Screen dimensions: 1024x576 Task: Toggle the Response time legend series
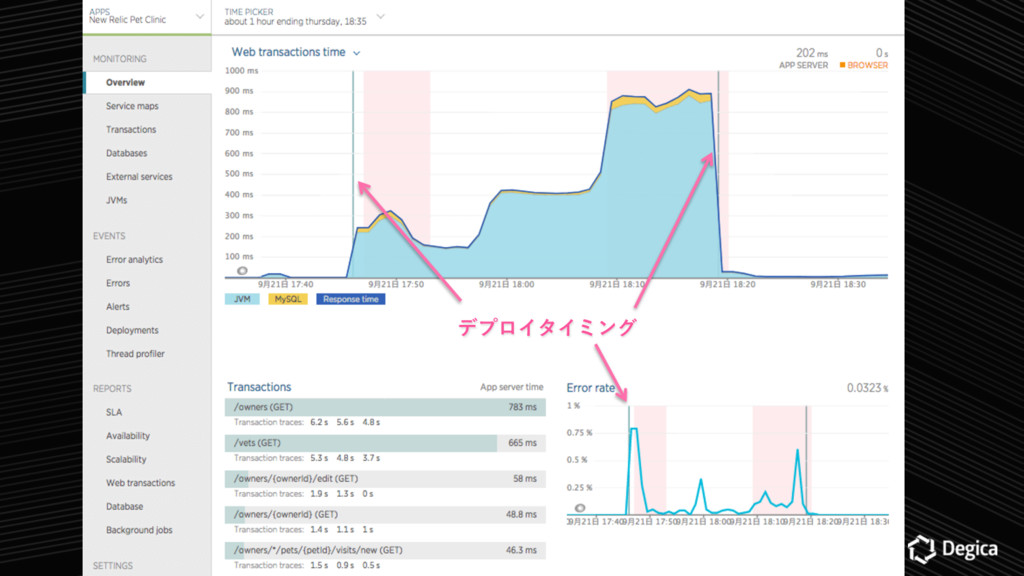point(351,299)
